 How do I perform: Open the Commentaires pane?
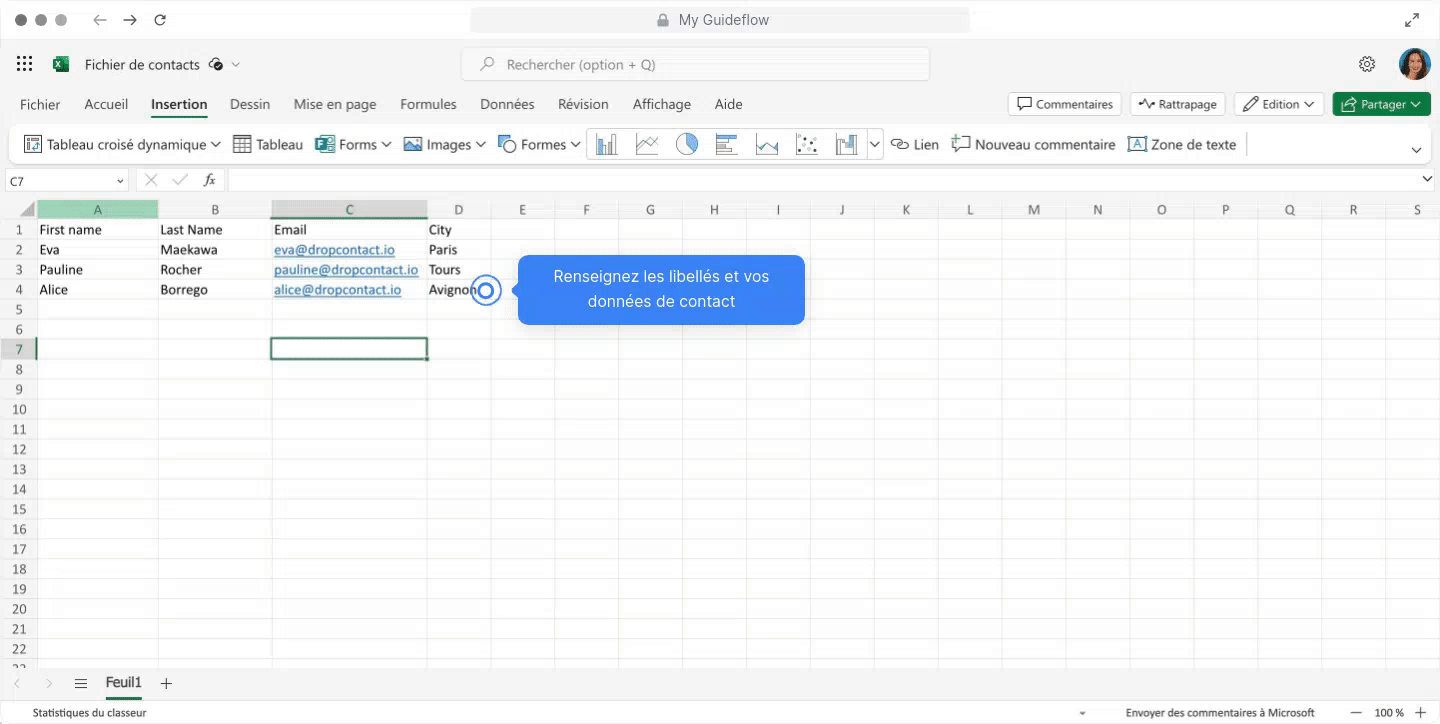(1065, 104)
